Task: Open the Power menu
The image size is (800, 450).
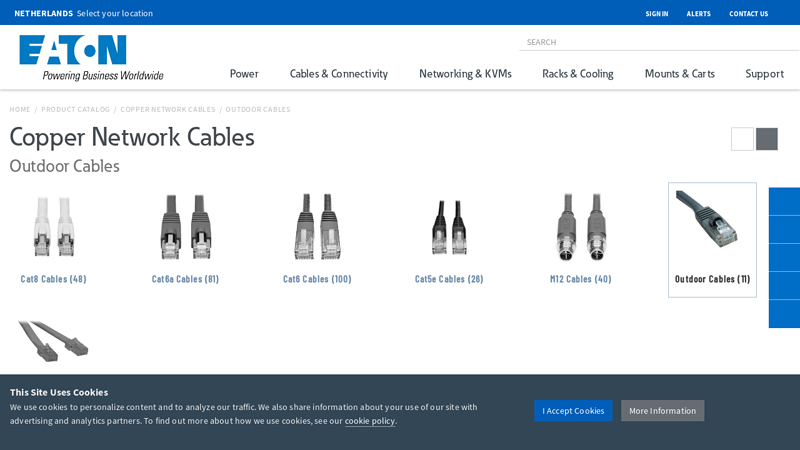Action: (244, 74)
